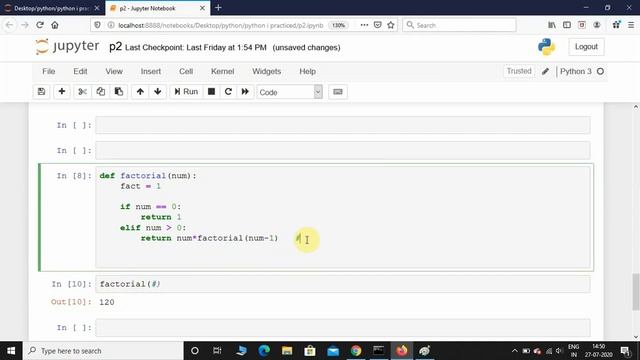This screenshot has height=360, width=640.
Task: Open the Insert menu
Action: tap(151, 71)
